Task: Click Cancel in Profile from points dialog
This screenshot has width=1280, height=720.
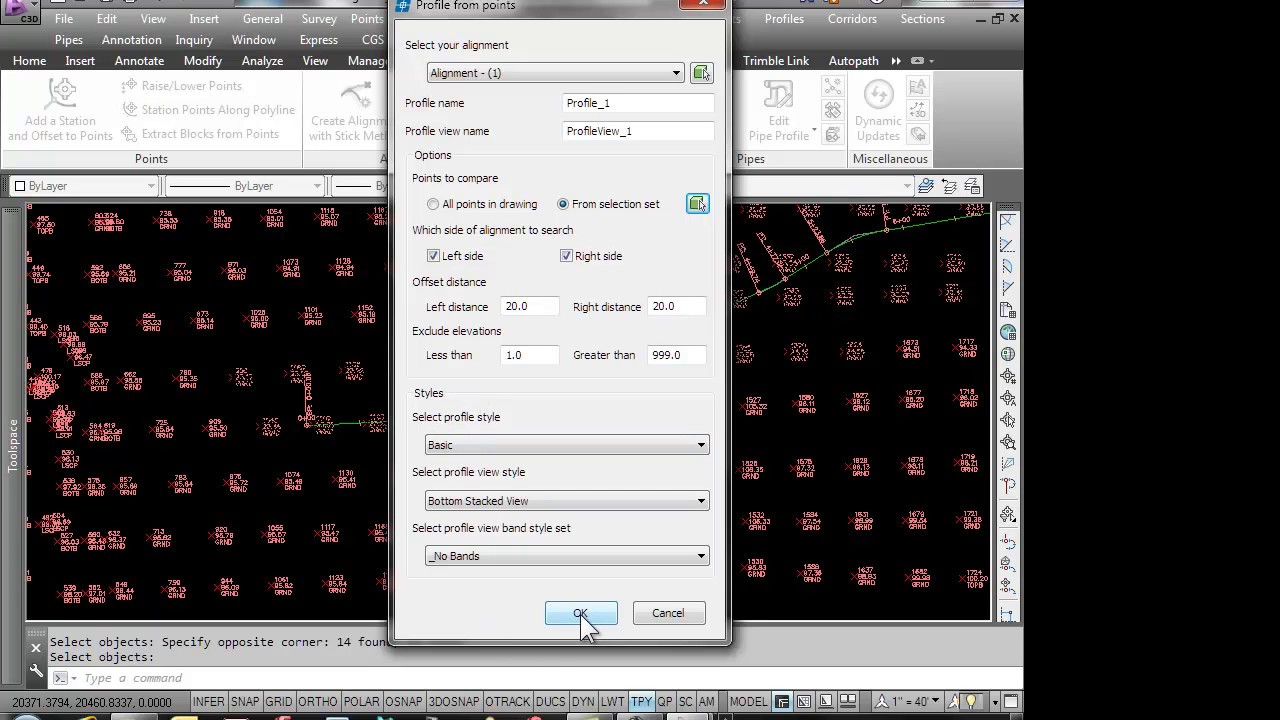Action: pyautogui.click(x=668, y=613)
